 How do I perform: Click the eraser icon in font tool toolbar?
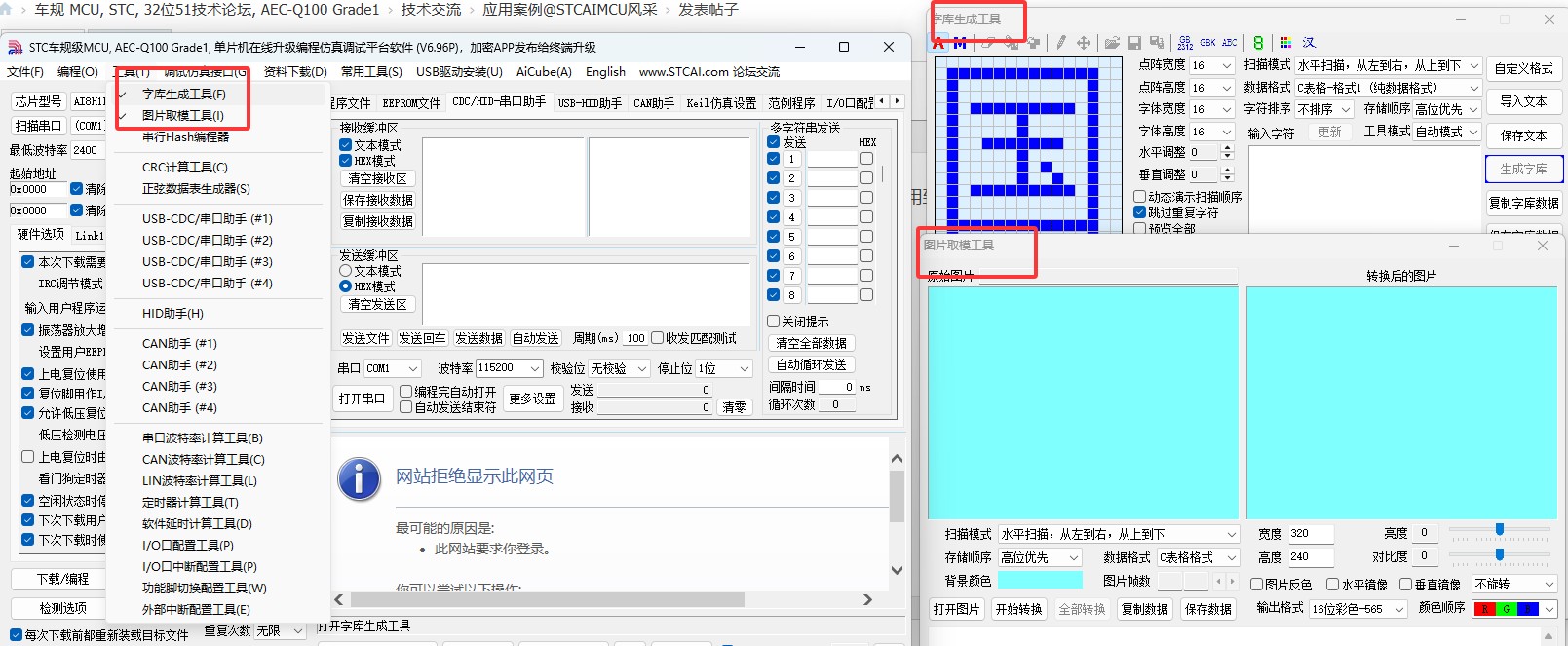point(988,43)
